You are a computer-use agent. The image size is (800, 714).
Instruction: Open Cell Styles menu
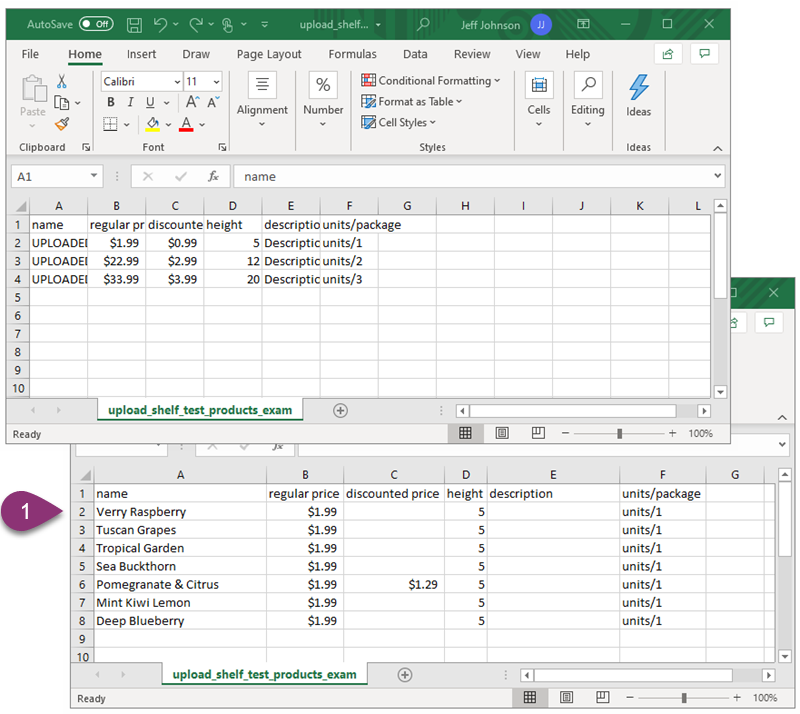[398, 122]
